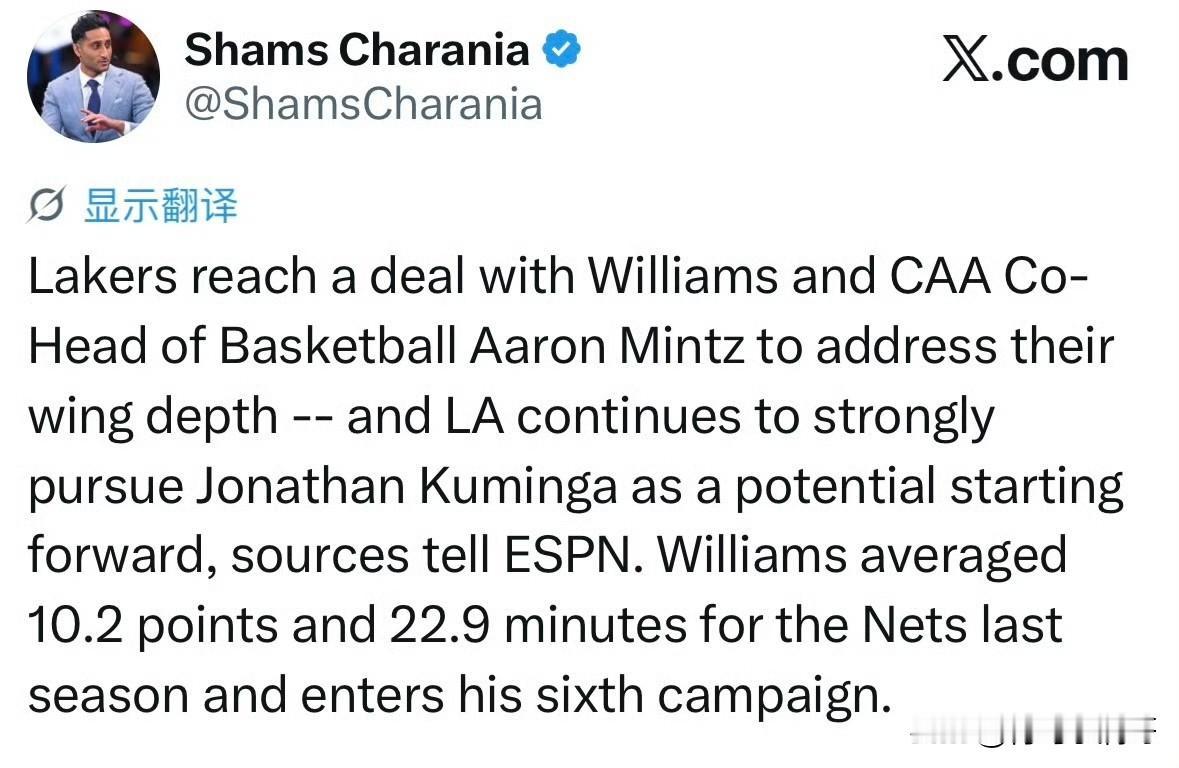Click the phrase wing depth in tweet

pos(153,418)
